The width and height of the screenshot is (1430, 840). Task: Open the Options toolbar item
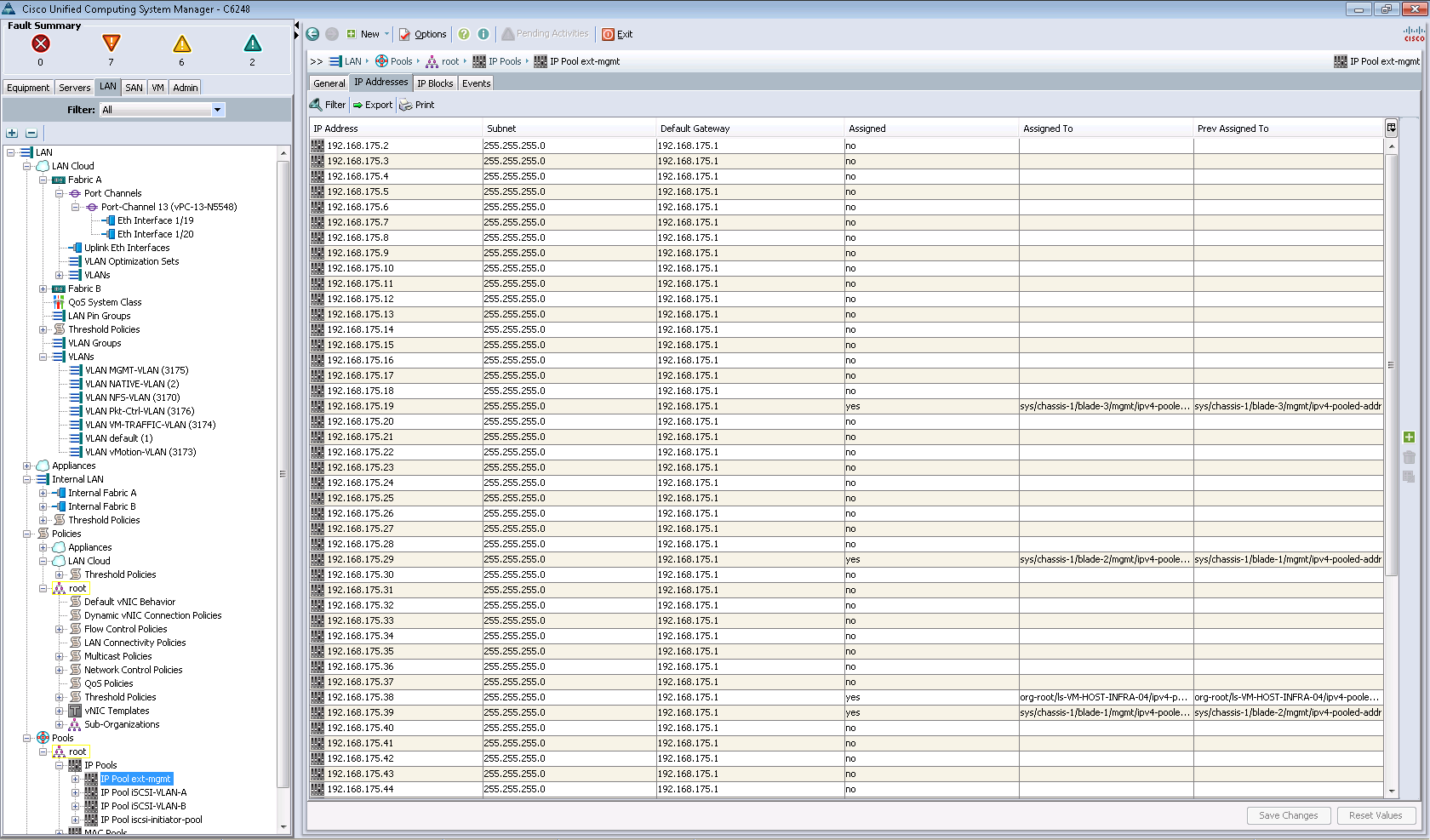422,34
